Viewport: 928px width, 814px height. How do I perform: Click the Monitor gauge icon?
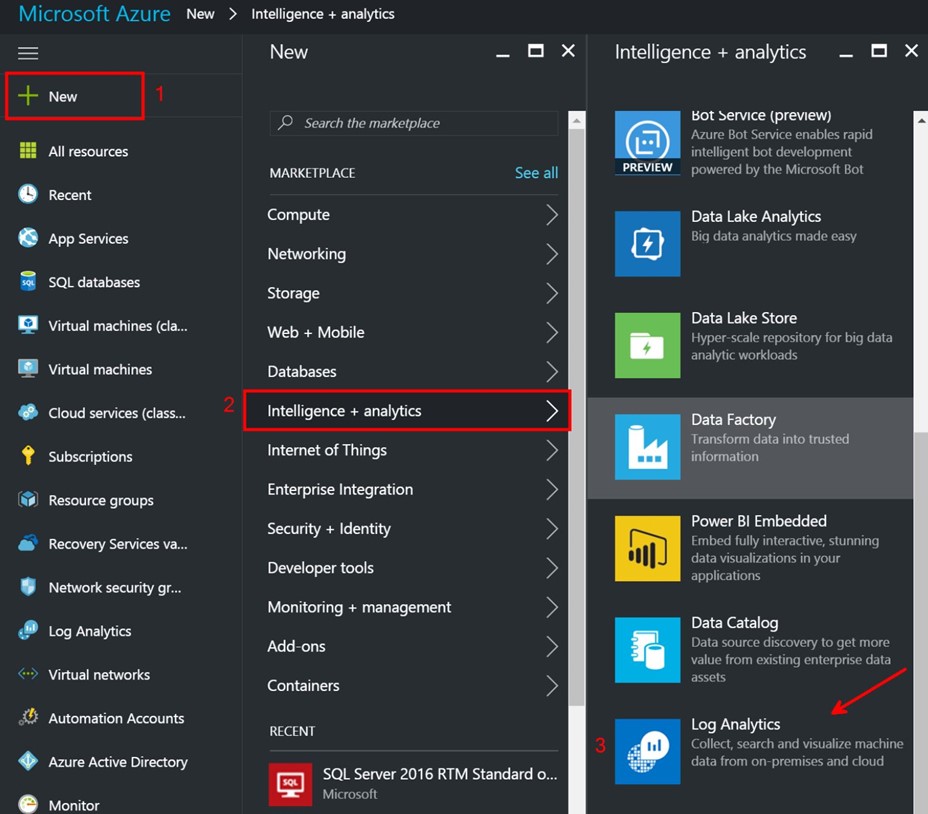pos(28,804)
